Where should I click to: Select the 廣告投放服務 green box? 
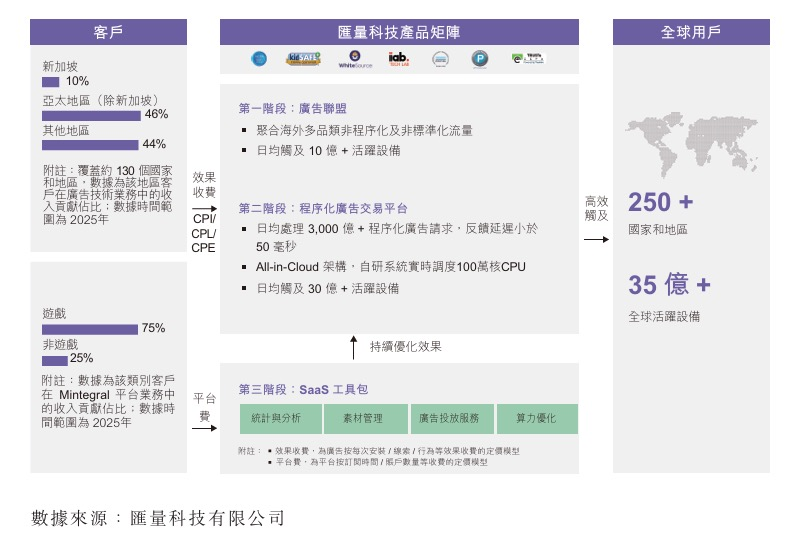click(x=452, y=418)
